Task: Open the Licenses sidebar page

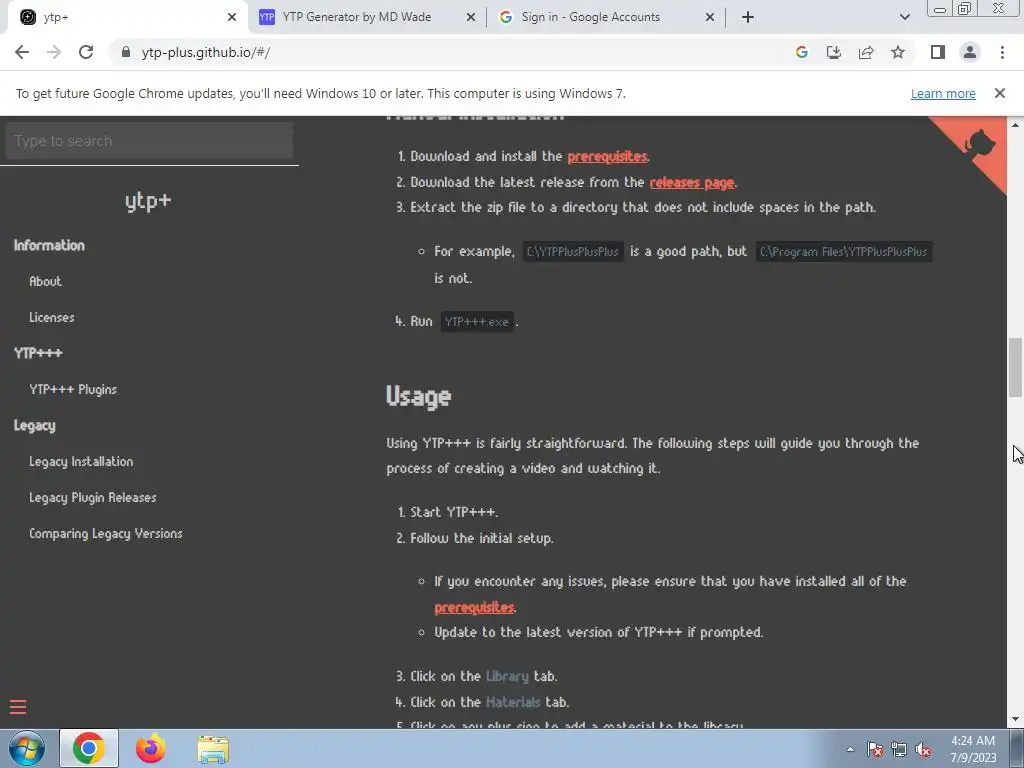Action: [52, 317]
